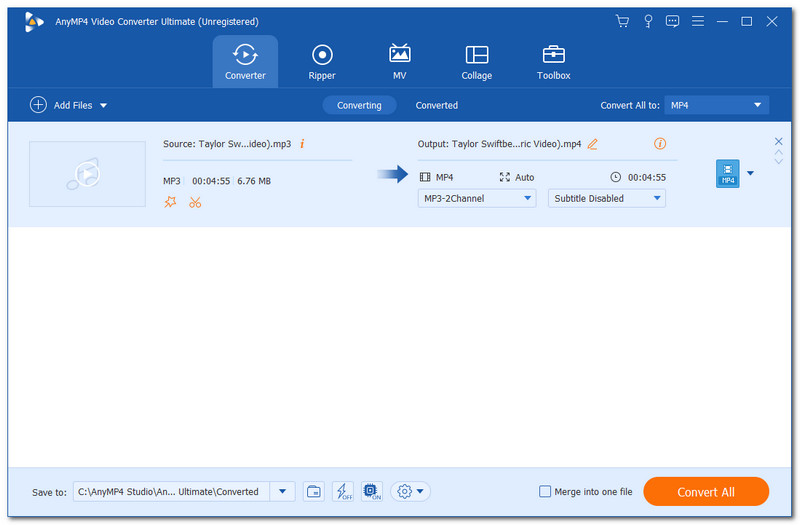This screenshot has height=525, width=800.
Task: Open the edit effects star icon
Action: 170,203
